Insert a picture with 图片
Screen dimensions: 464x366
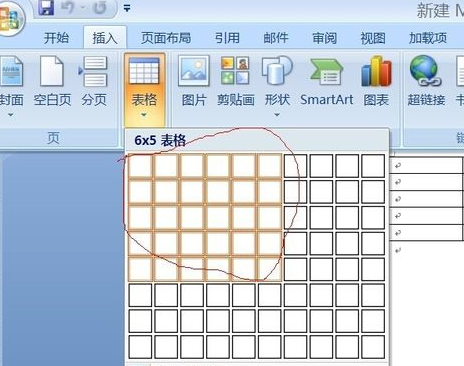[x=194, y=81]
